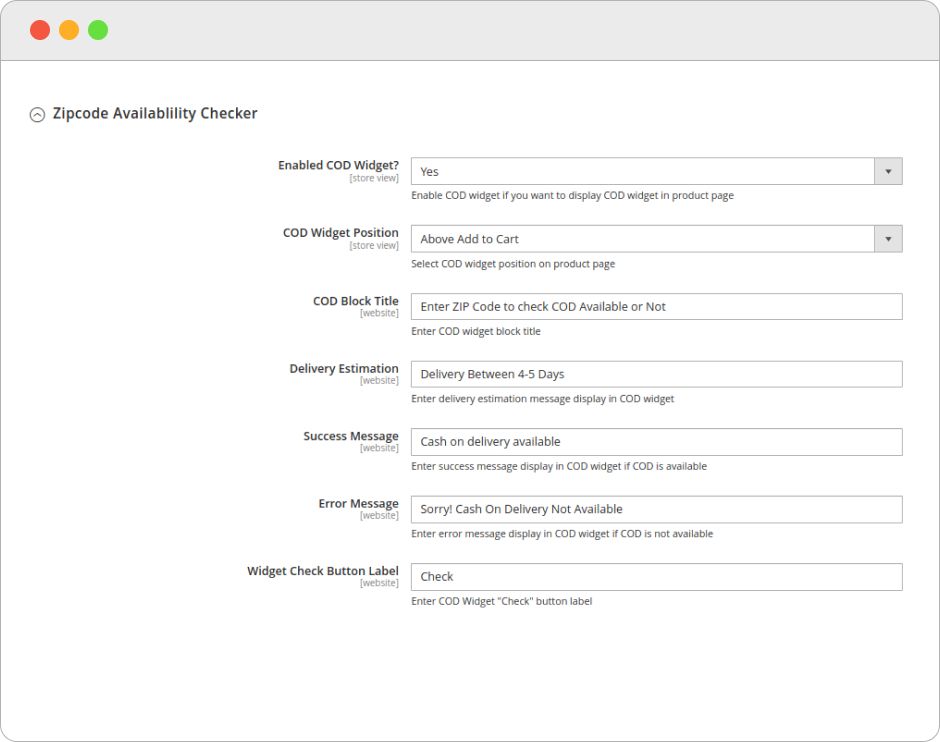Viewport: 940px width, 742px height.
Task: Click the yellow minimize window dot
Action: tap(69, 30)
